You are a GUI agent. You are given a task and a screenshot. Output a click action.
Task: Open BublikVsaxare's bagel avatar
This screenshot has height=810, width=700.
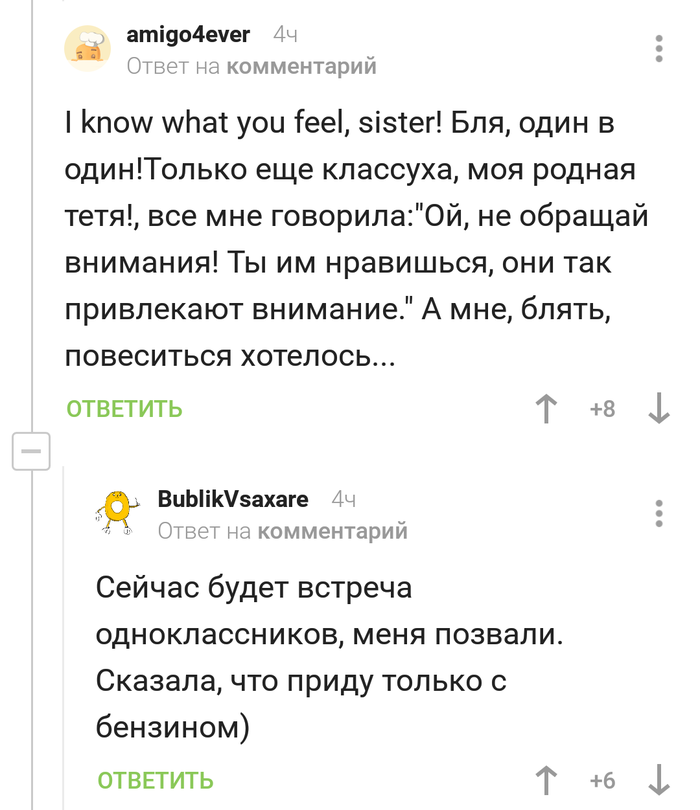[x=119, y=512]
